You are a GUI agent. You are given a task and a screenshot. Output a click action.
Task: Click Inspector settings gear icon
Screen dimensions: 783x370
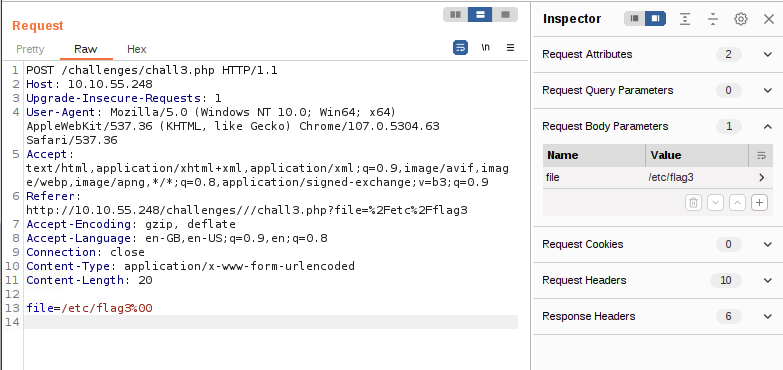pyautogui.click(x=741, y=19)
